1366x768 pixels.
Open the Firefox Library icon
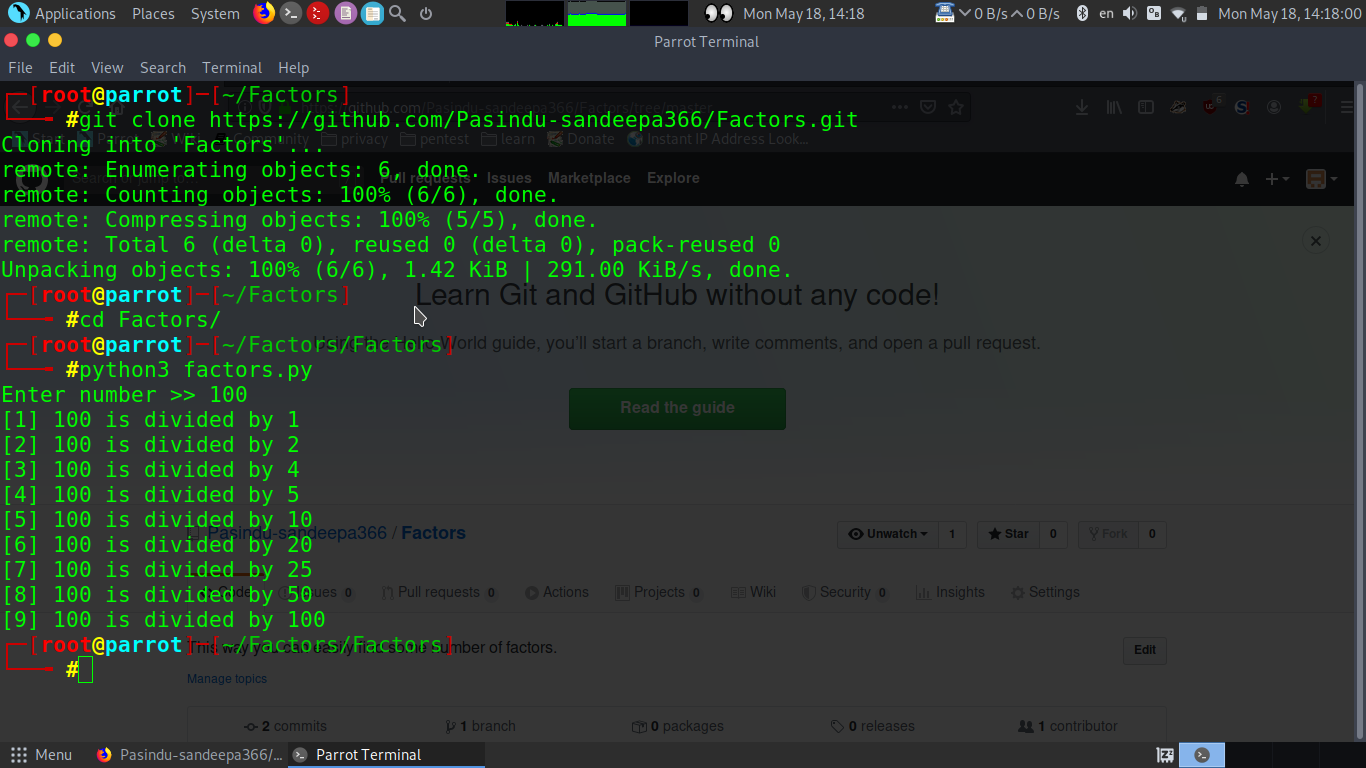click(x=1114, y=107)
